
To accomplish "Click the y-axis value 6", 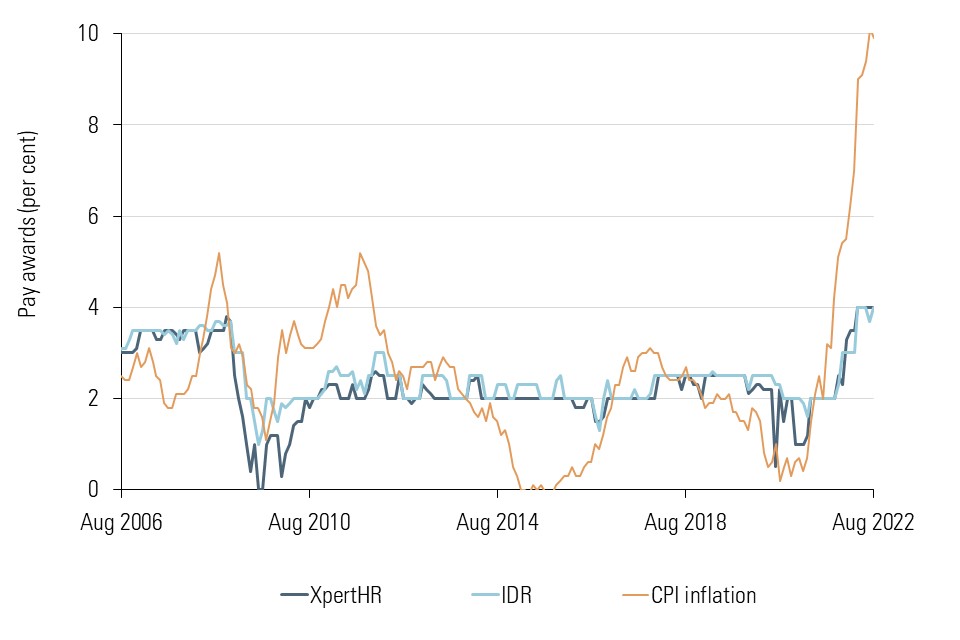I will tap(93, 216).
